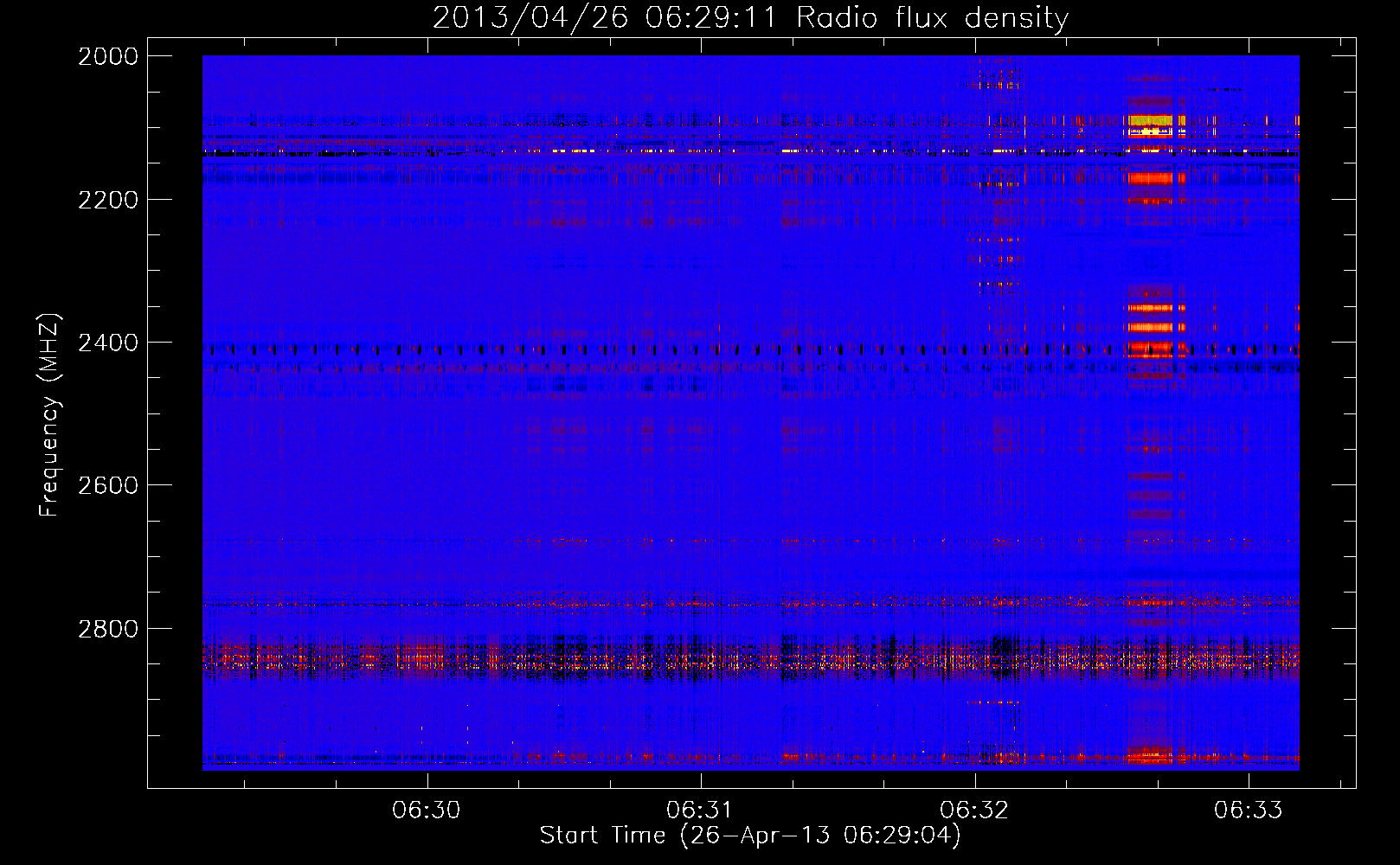
Task: Click the 2000 frequency axis label
Action: point(108,56)
